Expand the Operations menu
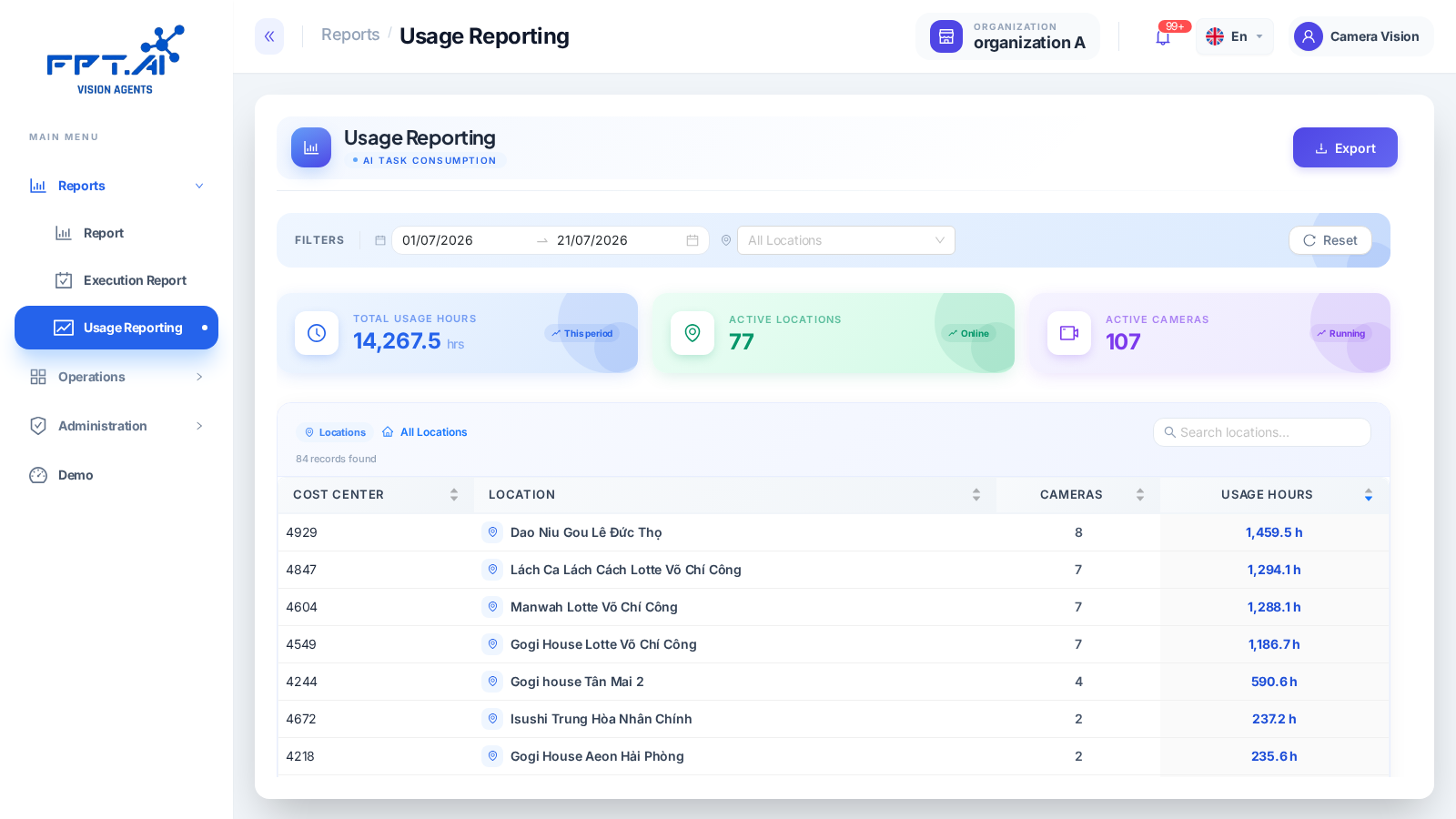 [x=116, y=377]
